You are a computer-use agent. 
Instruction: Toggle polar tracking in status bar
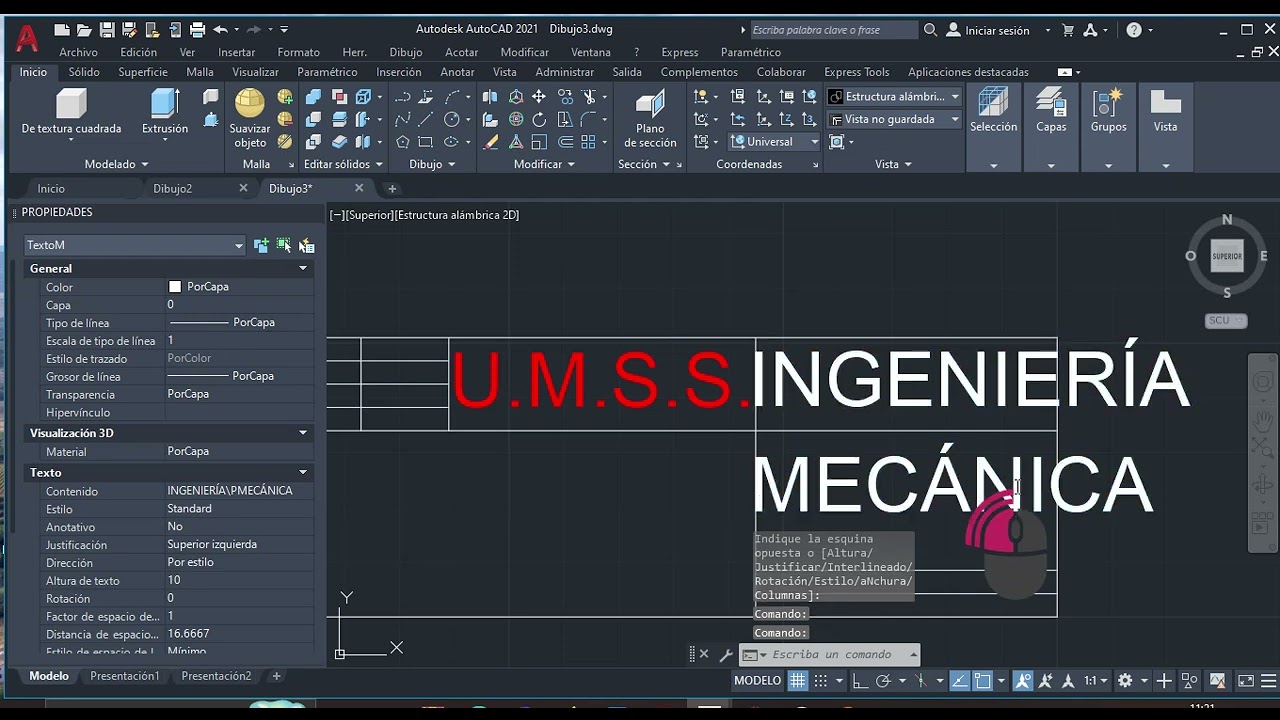pyautogui.click(x=883, y=681)
